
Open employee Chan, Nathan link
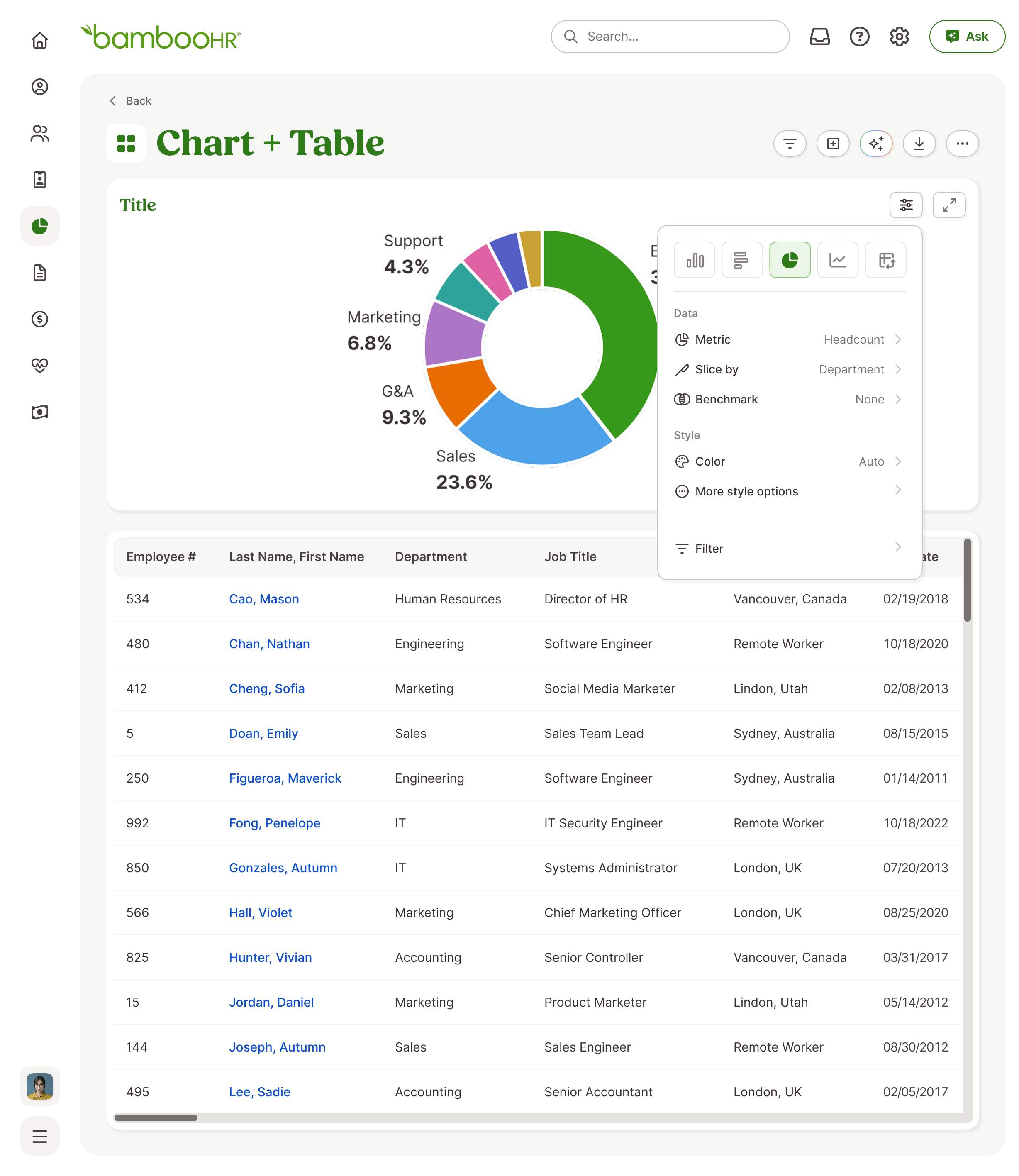[x=270, y=644]
